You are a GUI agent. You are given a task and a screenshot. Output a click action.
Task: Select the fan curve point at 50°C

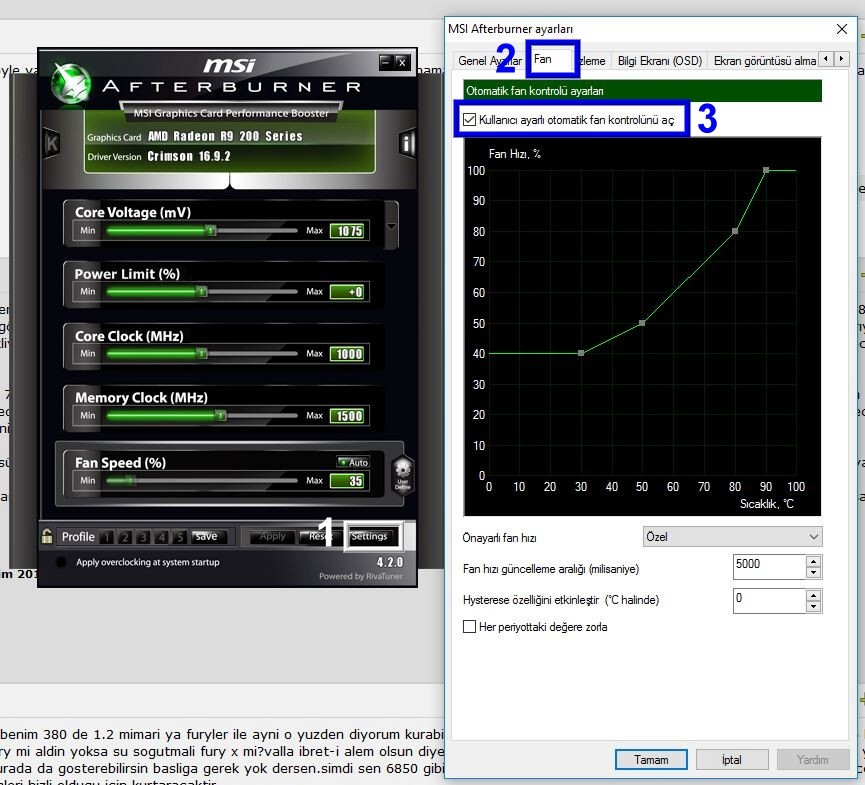642,323
